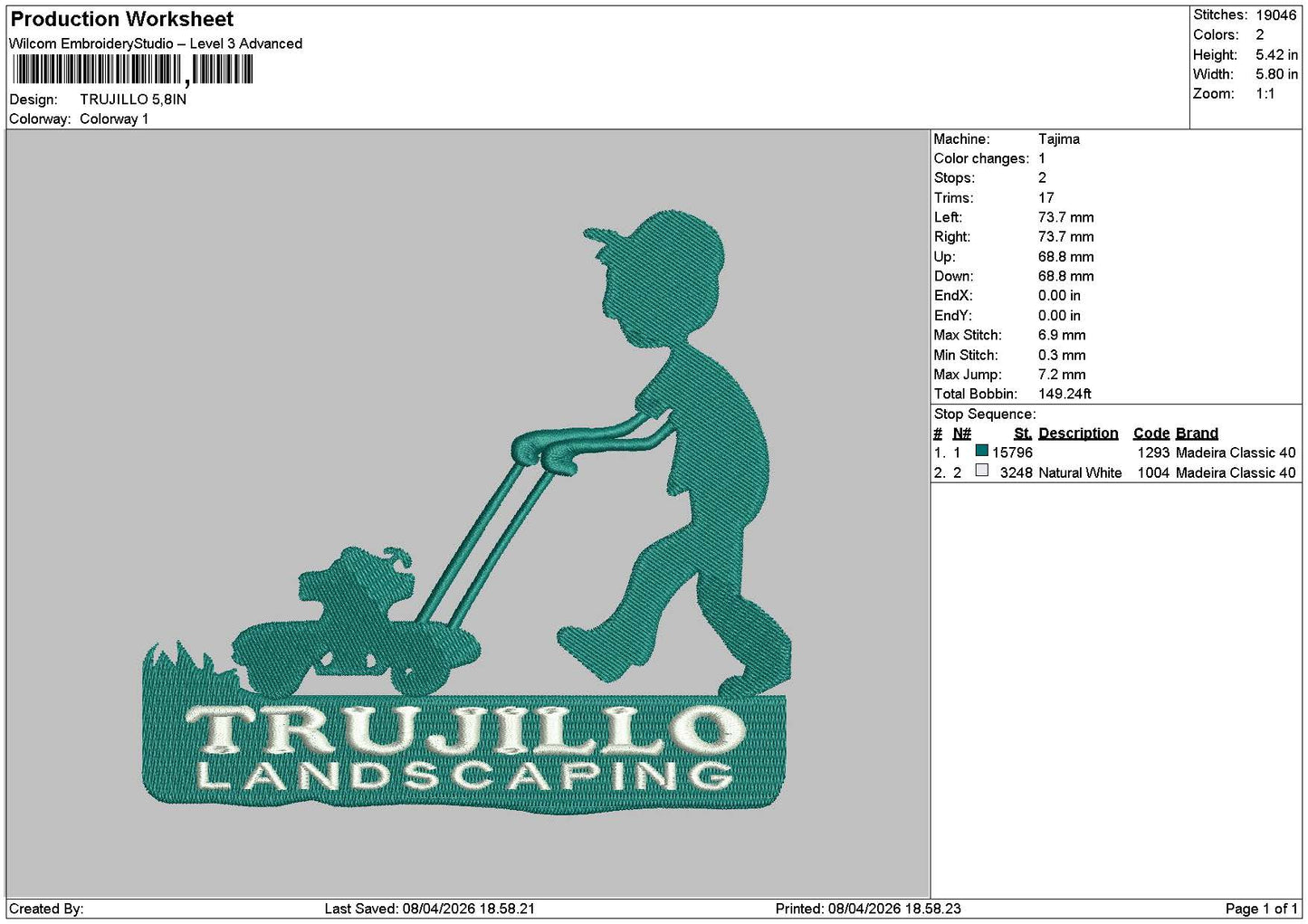The width and height of the screenshot is (1308, 924).
Task: Click the Machine value 'Tajima'
Action: coord(1059,139)
